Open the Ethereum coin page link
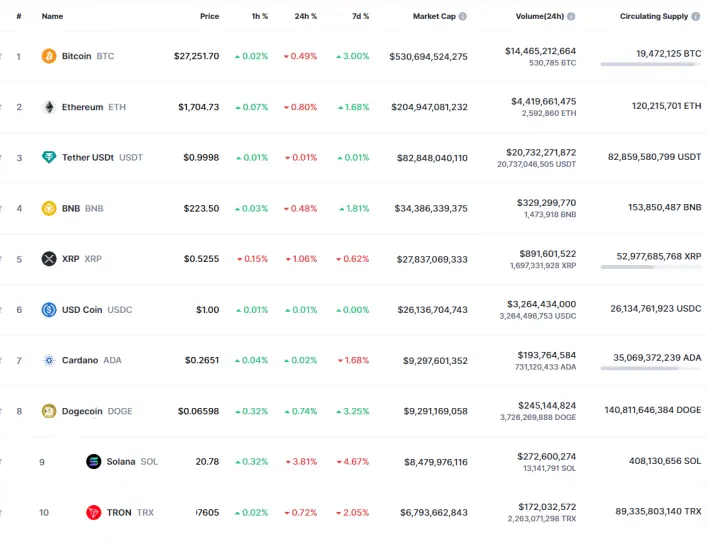This screenshot has width=707, height=544. [x=94, y=107]
